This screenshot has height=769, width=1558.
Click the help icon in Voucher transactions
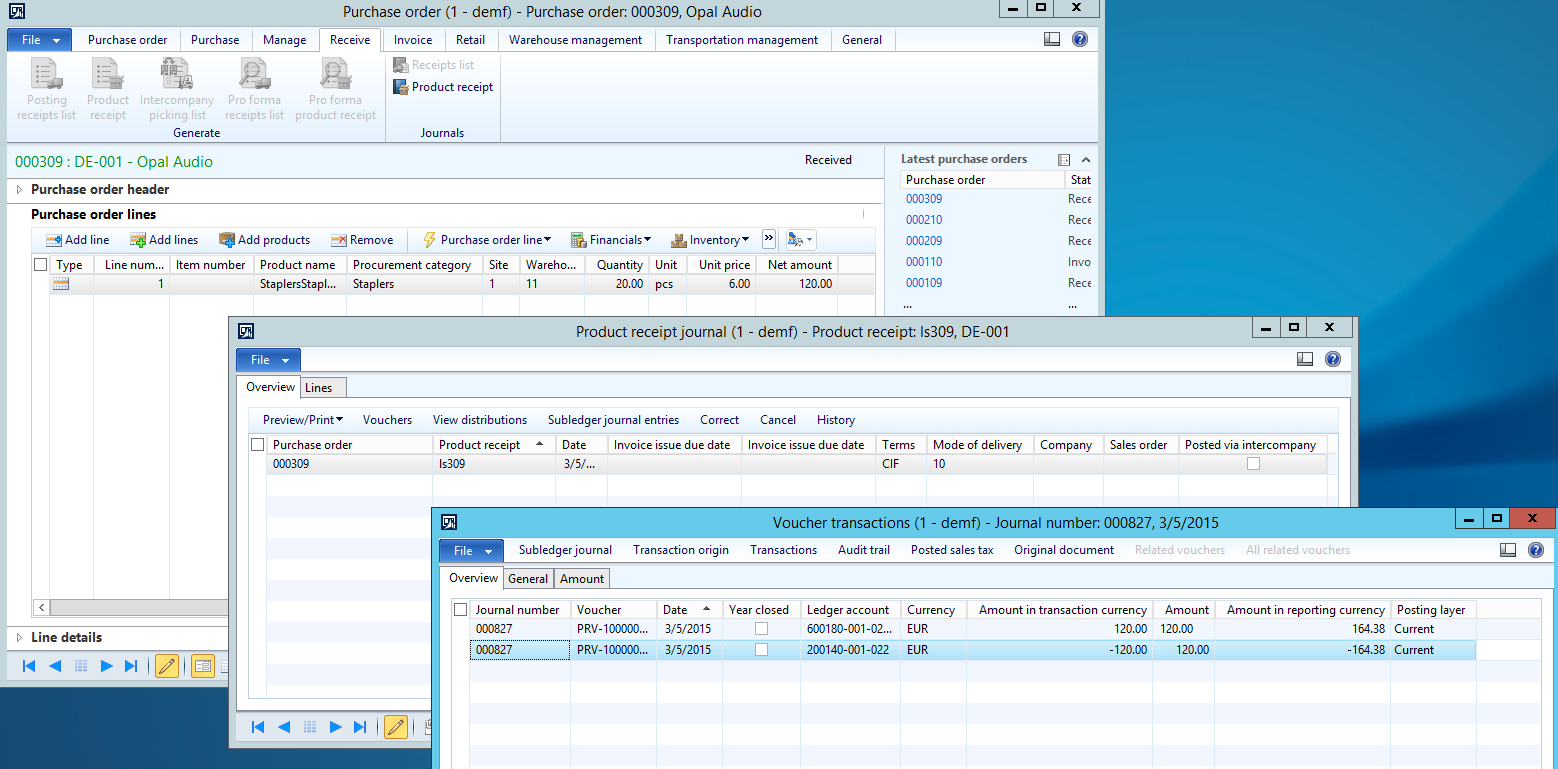(1535, 550)
